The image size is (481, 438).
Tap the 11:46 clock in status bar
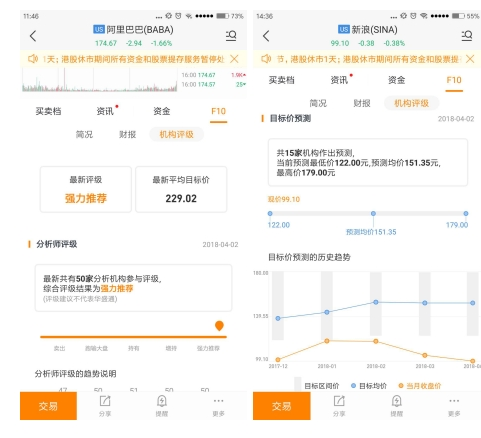(x=31, y=16)
